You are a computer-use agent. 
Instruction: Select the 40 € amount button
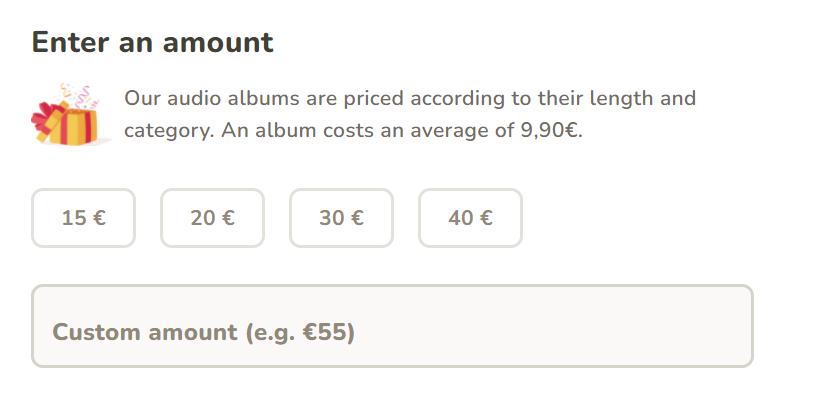(x=470, y=218)
